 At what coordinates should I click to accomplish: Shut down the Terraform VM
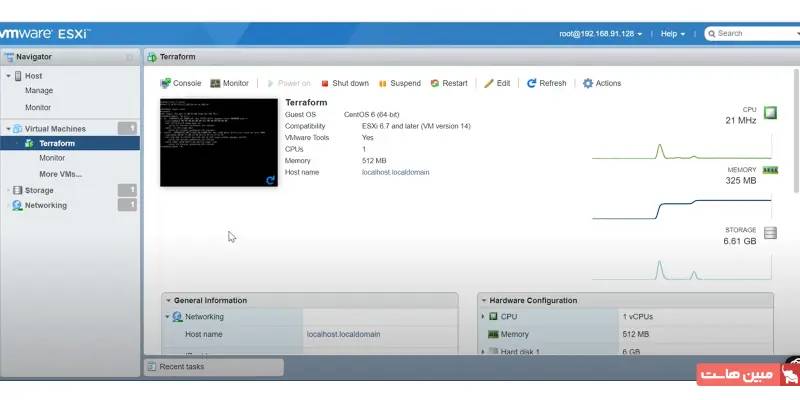tap(344, 83)
